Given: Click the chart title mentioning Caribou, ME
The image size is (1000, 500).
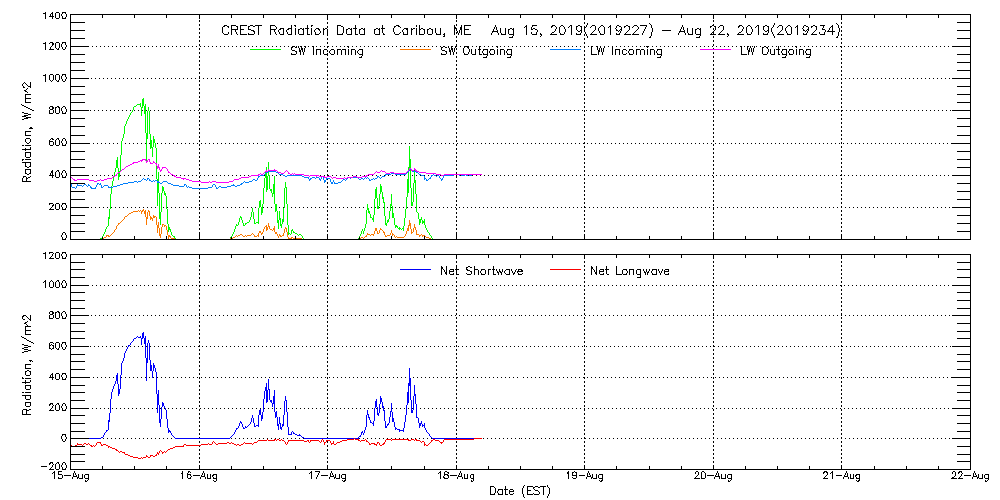Looking at the screenshot, I should (x=530, y=30).
